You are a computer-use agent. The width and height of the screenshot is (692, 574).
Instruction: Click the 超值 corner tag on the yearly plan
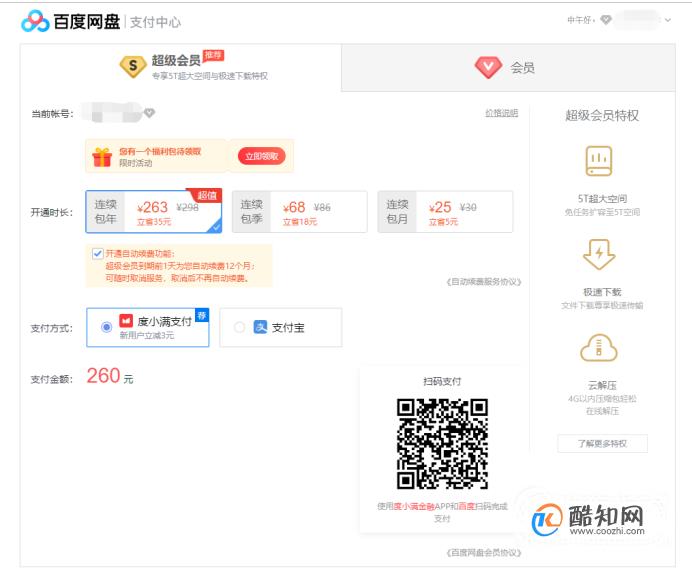206,195
